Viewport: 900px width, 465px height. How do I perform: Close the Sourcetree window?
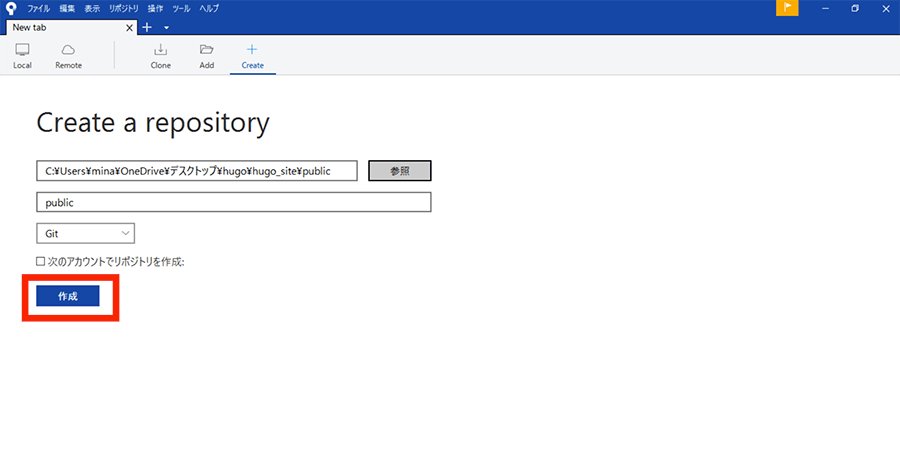[885, 8]
